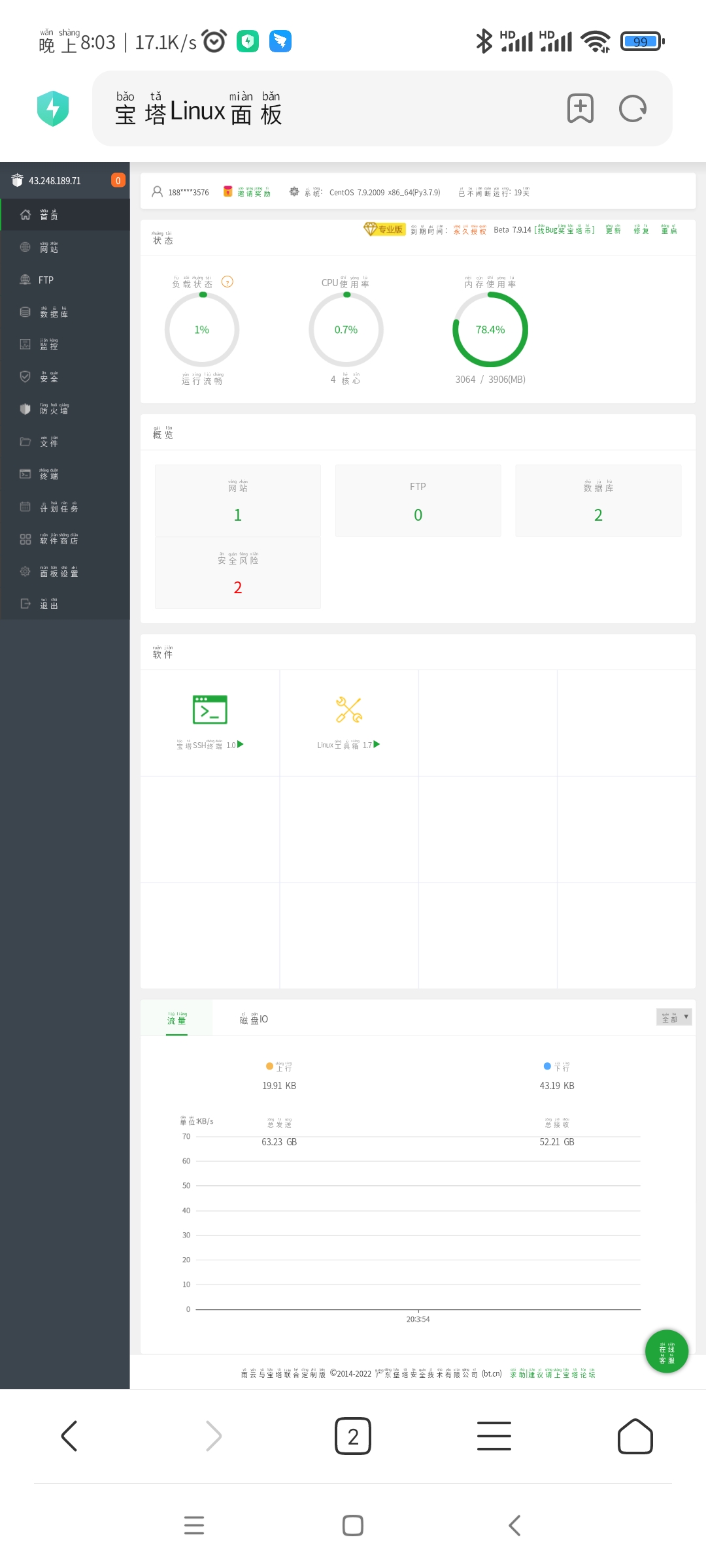706x1568 pixels.
Task: Click the 计划任务 scheduled tasks icon
Action: pos(25,506)
